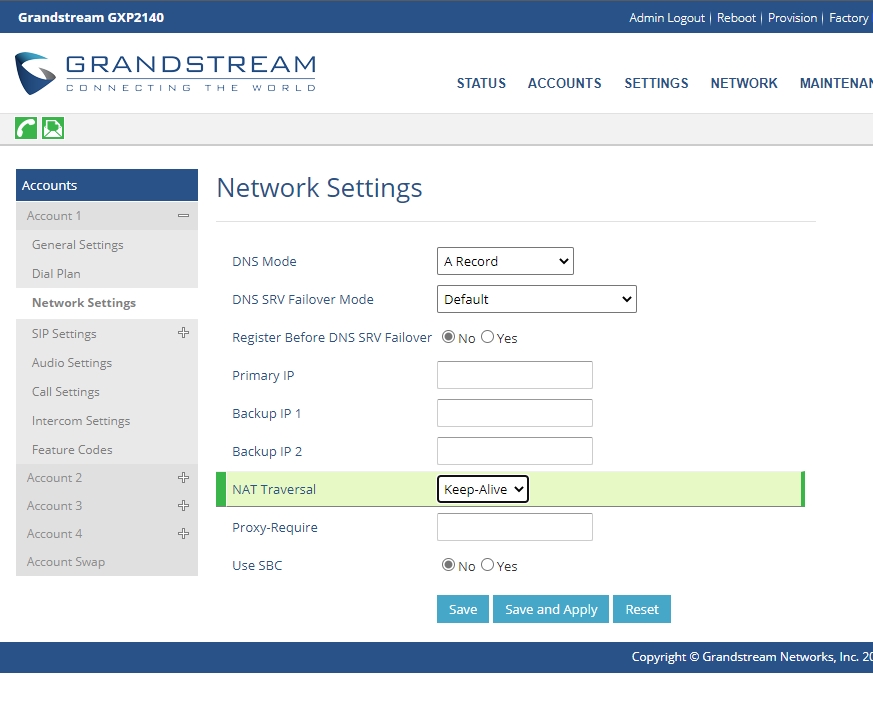The height and width of the screenshot is (704, 873).
Task: Set Use SBC to Yes
Action: point(488,565)
